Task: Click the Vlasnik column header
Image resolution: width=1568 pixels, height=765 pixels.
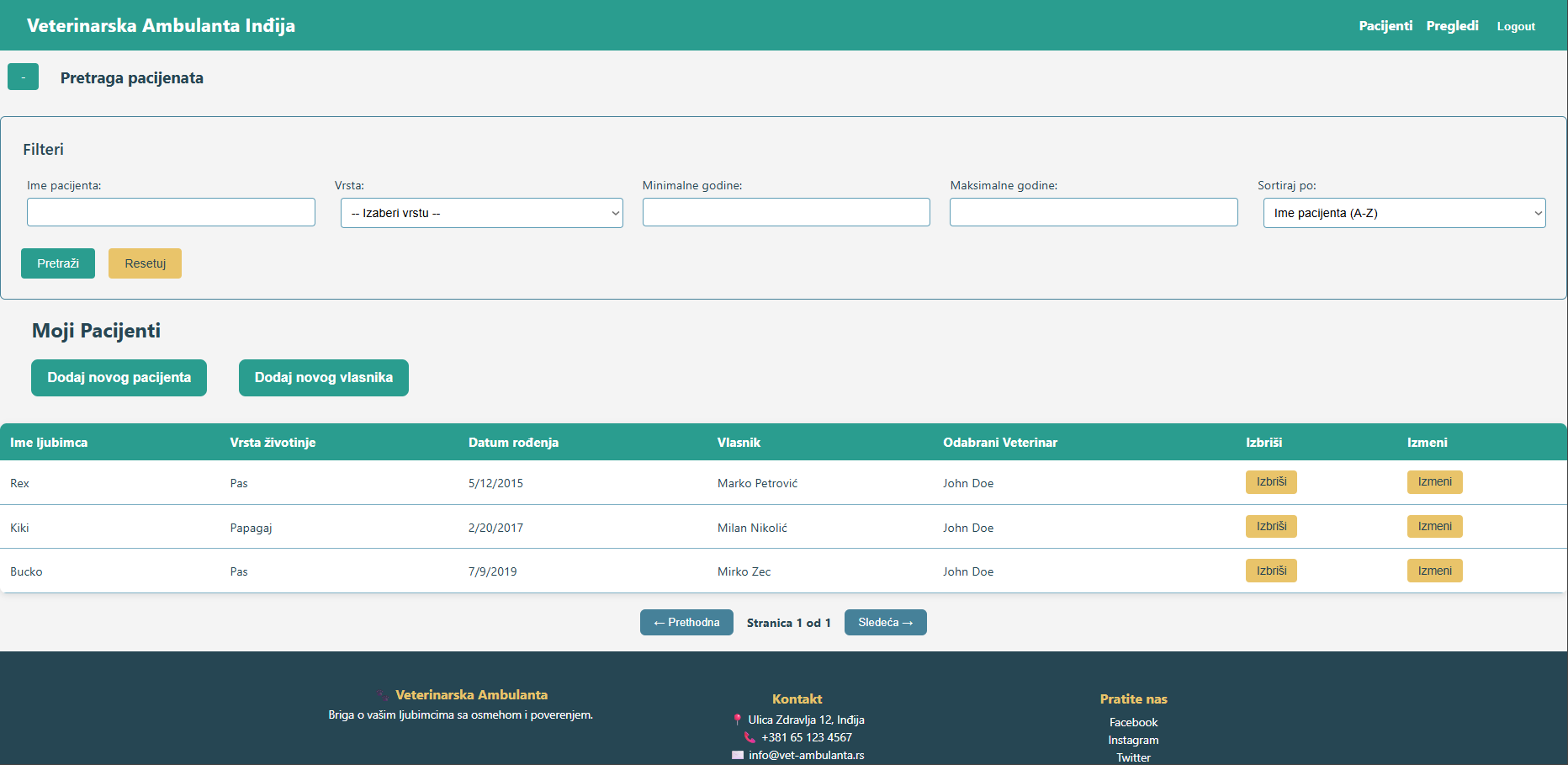Action: 739,443
